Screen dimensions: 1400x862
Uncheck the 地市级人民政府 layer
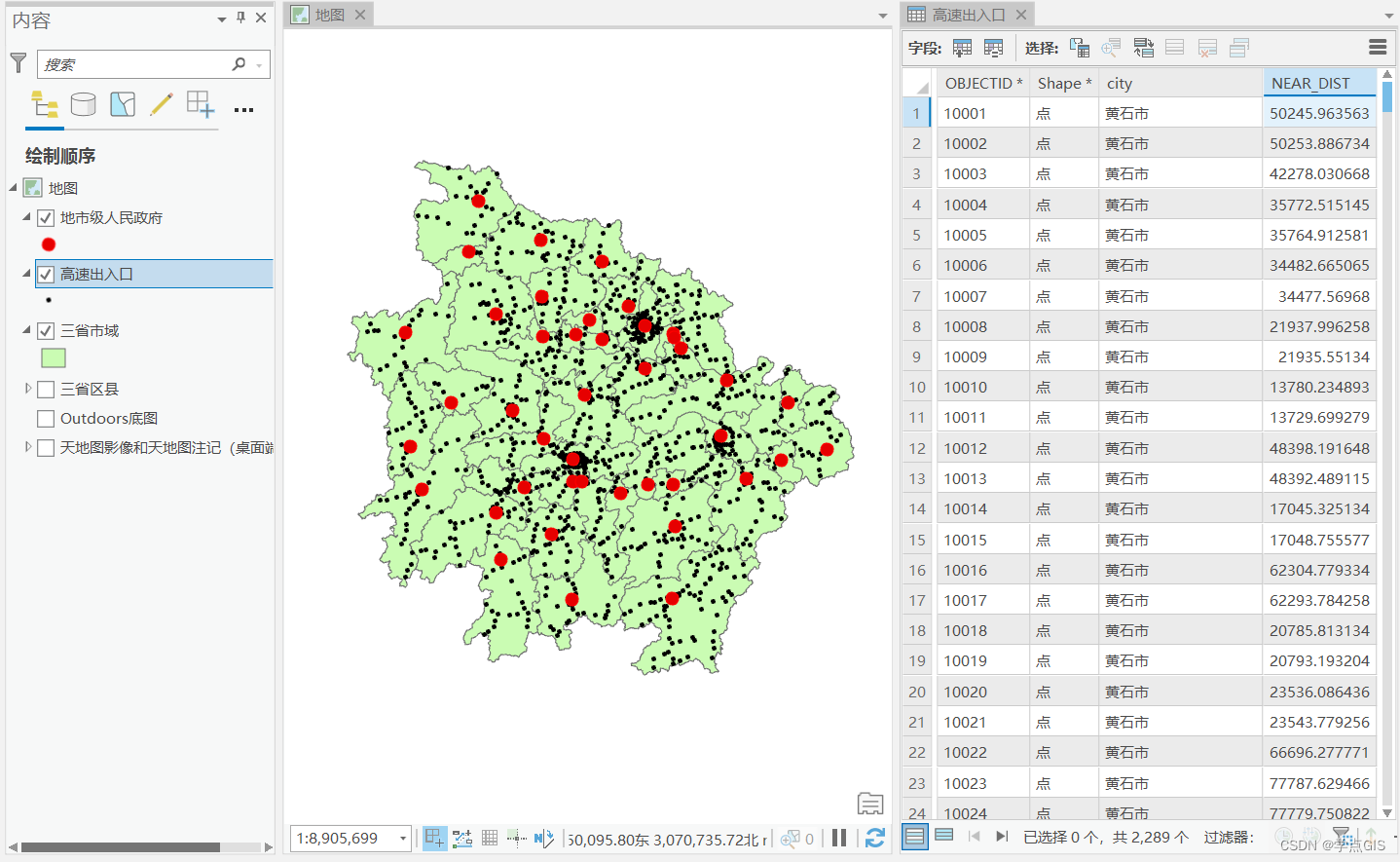pyautogui.click(x=46, y=218)
